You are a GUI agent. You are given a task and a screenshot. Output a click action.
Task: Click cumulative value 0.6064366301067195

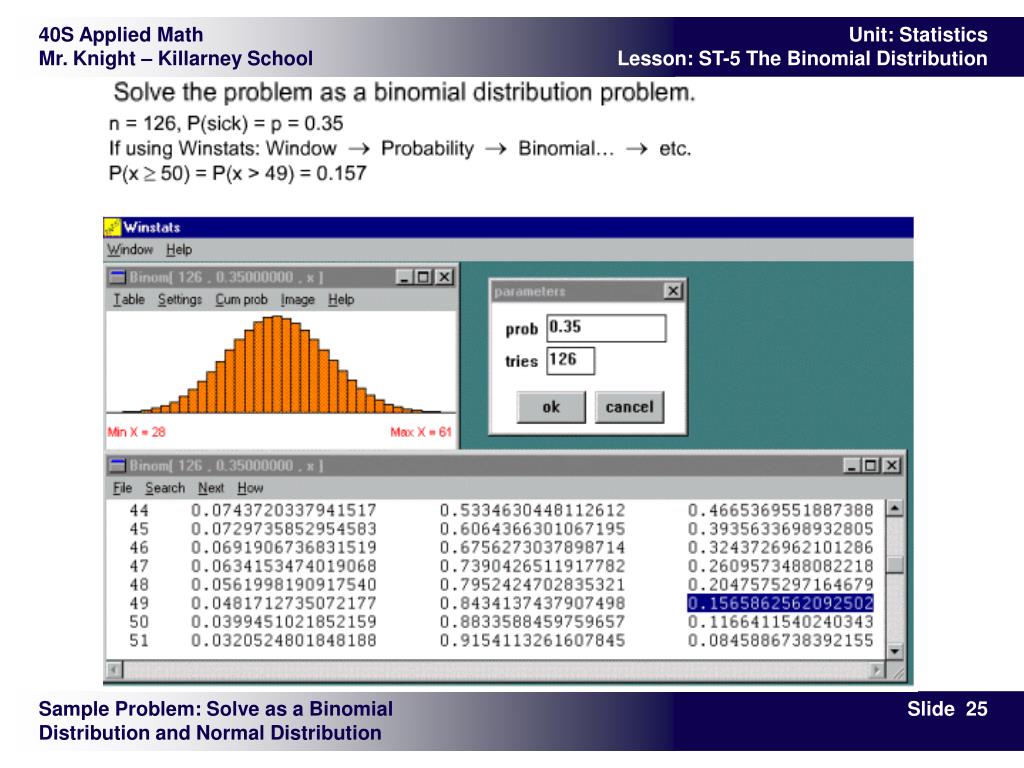point(532,528)
